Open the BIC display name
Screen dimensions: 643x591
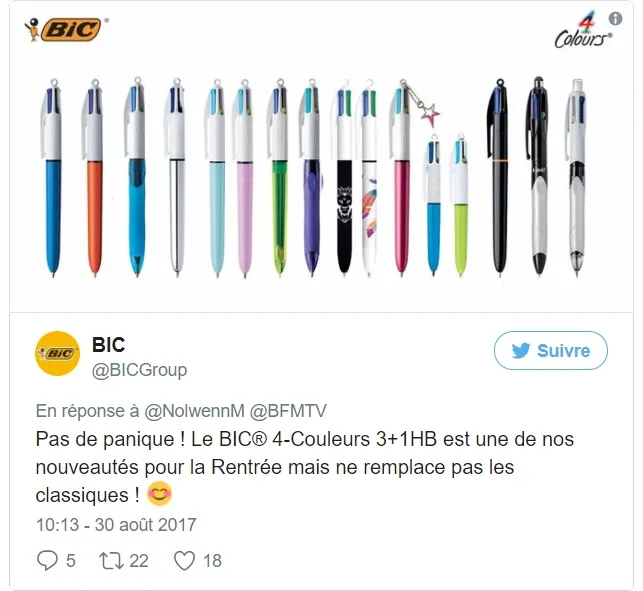(x=108, y=345)
